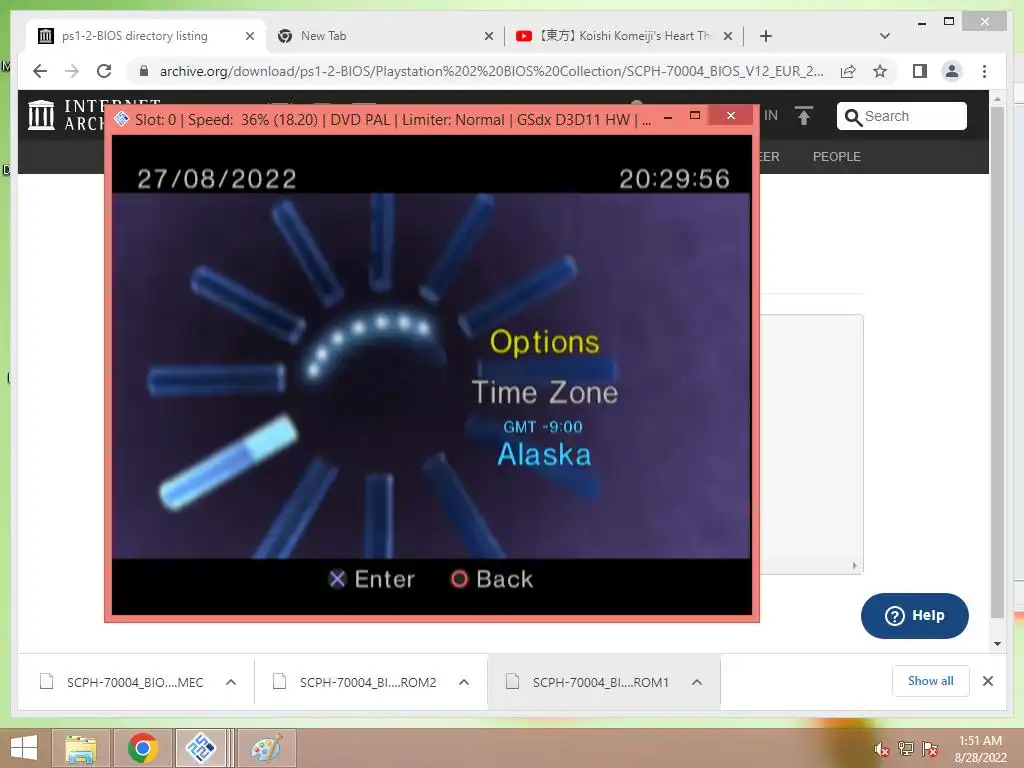Image resolution: width=1024 pixels, height=768 pixels.
Task: Click the Internet Archive logo
Action: [x=42, y=115]
